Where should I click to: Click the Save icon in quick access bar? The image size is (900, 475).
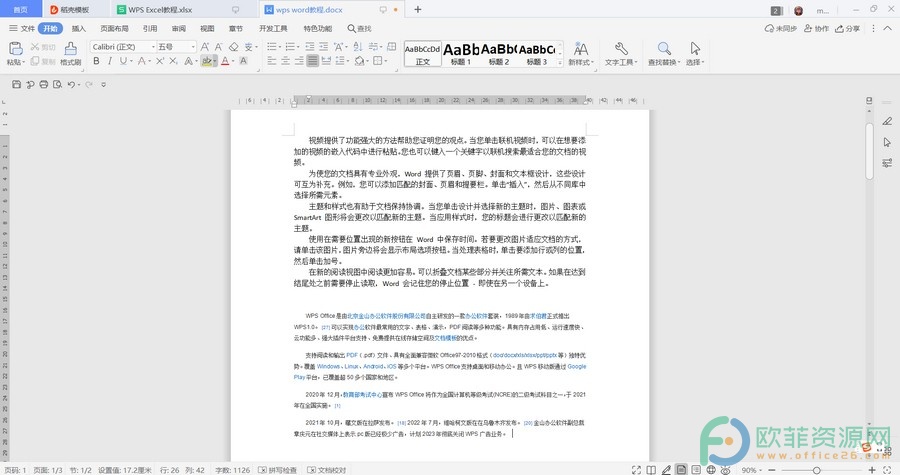tap(17, 84)
